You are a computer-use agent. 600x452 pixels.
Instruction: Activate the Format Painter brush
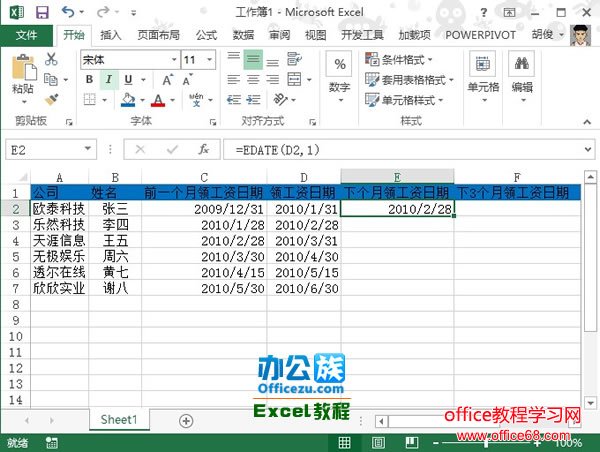tap(51, 100)
